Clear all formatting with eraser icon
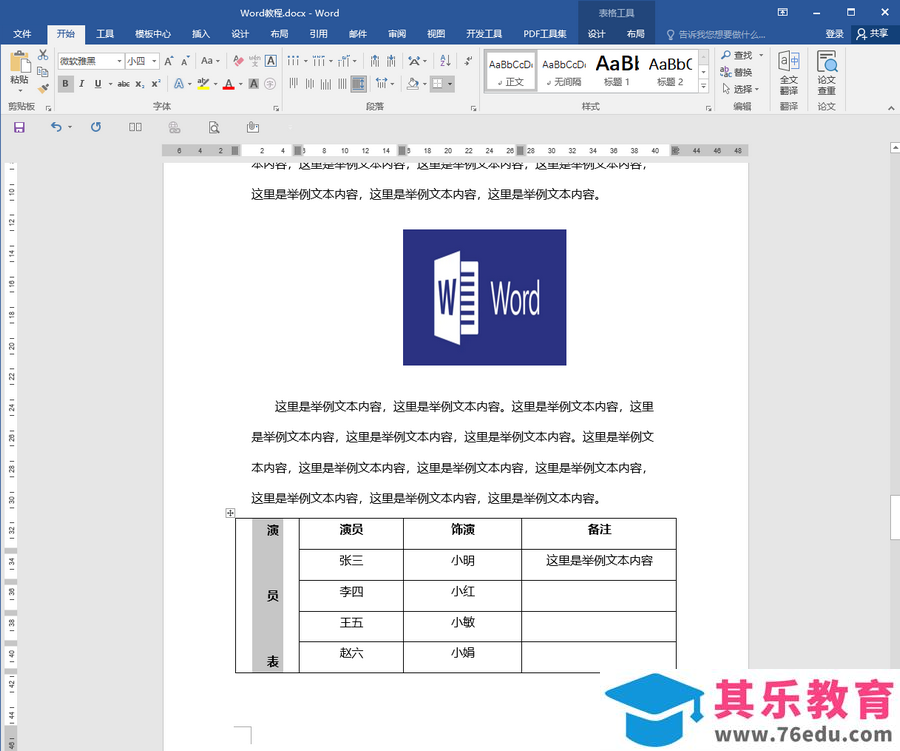900x751 pixels. point(238,61)
